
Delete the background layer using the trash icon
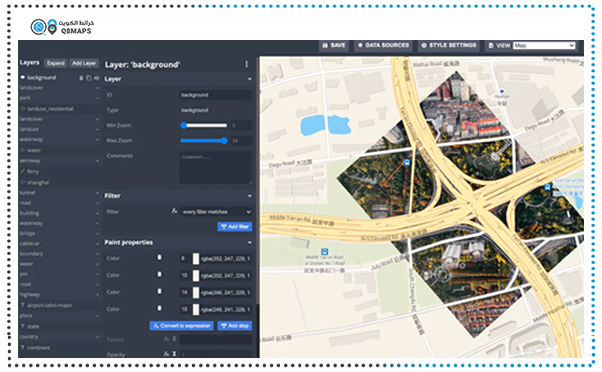(x=81, y=78)
